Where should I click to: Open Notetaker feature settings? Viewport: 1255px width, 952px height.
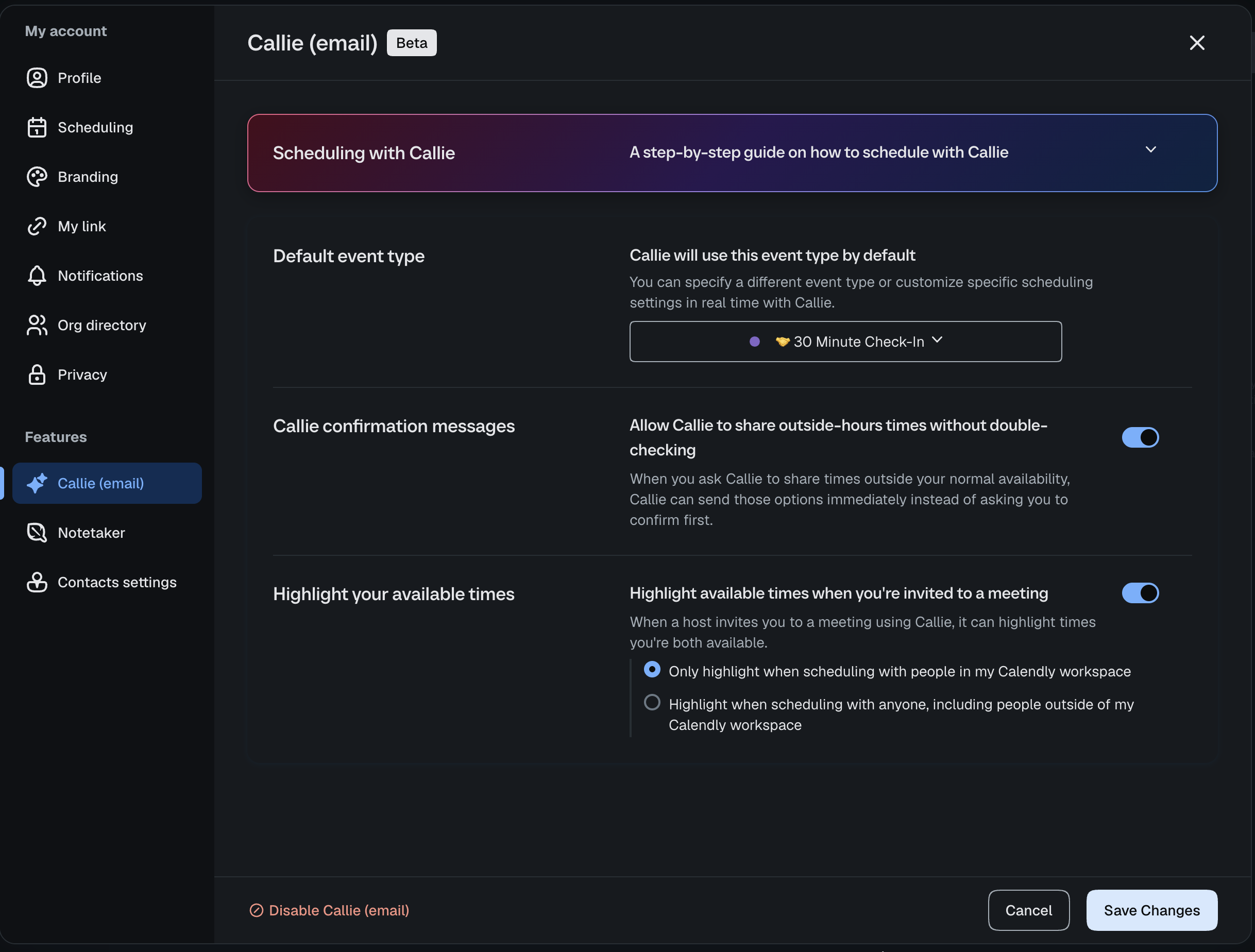pos(107,533)
